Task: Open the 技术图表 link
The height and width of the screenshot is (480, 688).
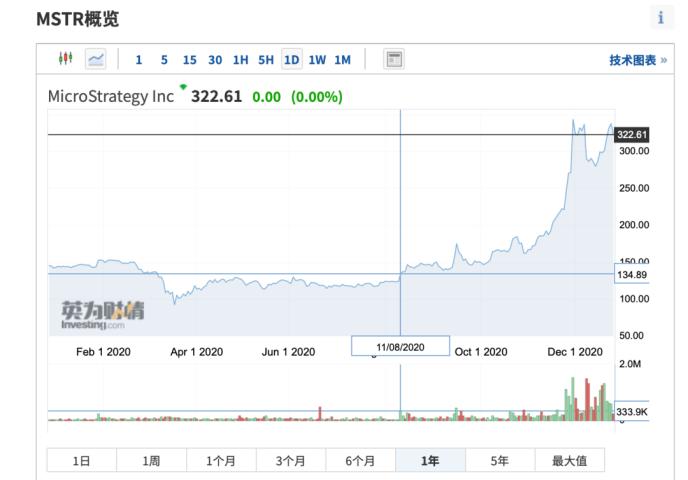Action: [x=638, y=60]
